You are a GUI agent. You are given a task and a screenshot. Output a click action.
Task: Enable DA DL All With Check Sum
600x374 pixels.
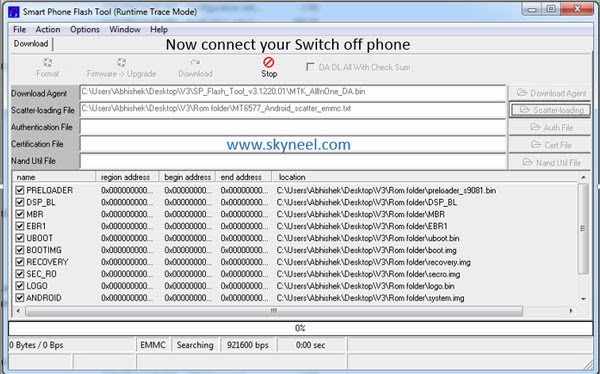(310, 67)
